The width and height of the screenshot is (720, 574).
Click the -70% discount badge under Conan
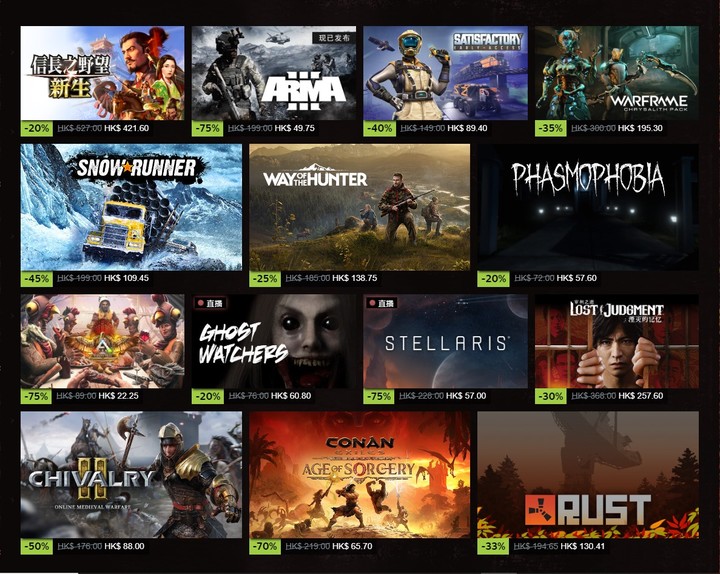pos(265,546)
